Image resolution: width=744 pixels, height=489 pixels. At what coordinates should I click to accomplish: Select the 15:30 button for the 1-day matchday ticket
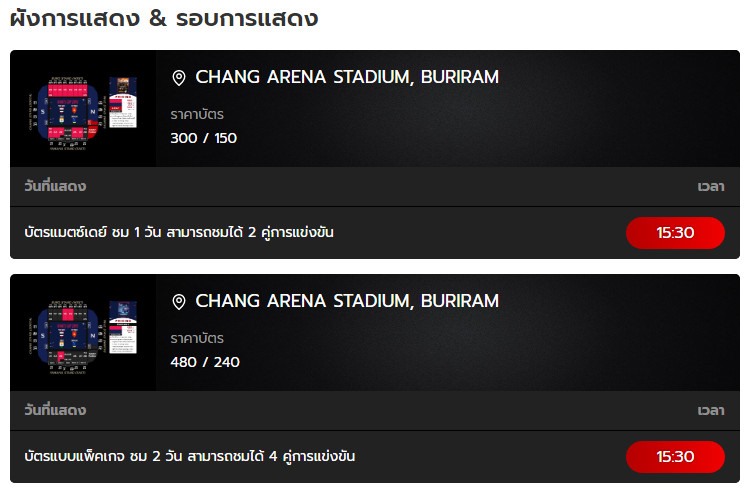click(x=675, y=232)
